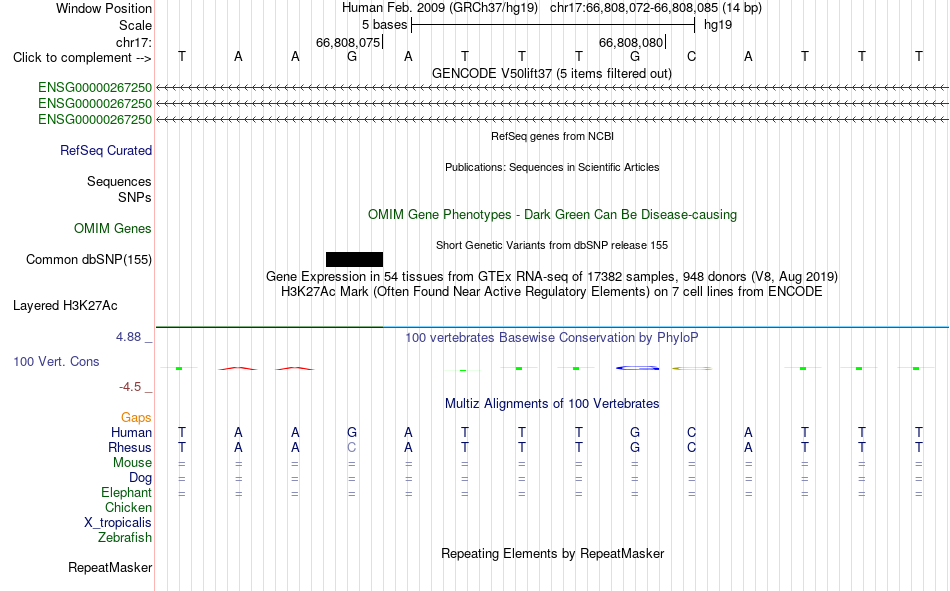
Task: Open Common dbSNP(155) track settings
Action: coord(89,259)
